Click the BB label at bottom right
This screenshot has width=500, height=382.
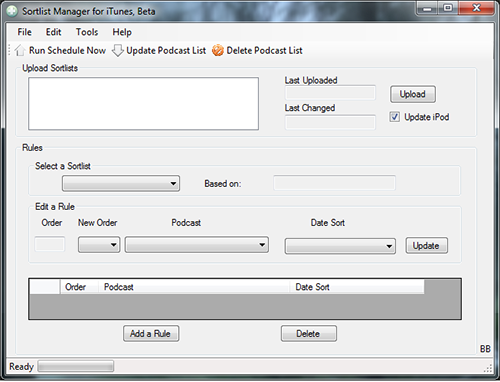[485, 349]
